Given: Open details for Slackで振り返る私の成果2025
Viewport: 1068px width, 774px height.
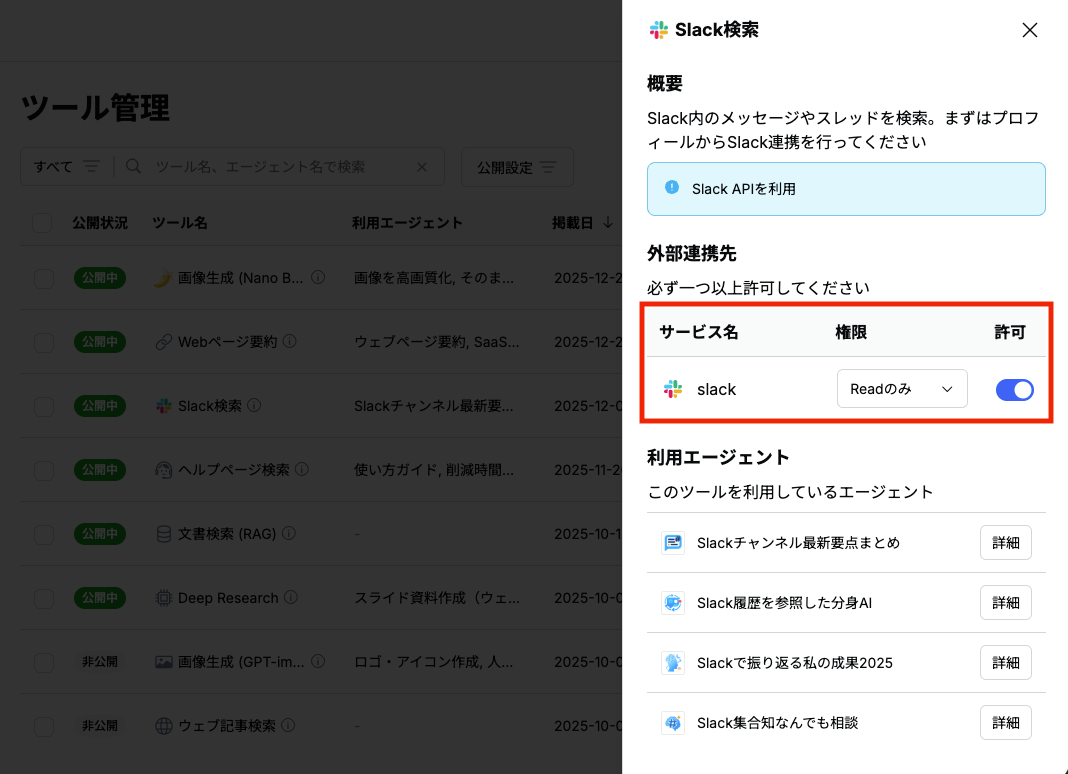Looking at the screenshot, I should point(1005,663).
